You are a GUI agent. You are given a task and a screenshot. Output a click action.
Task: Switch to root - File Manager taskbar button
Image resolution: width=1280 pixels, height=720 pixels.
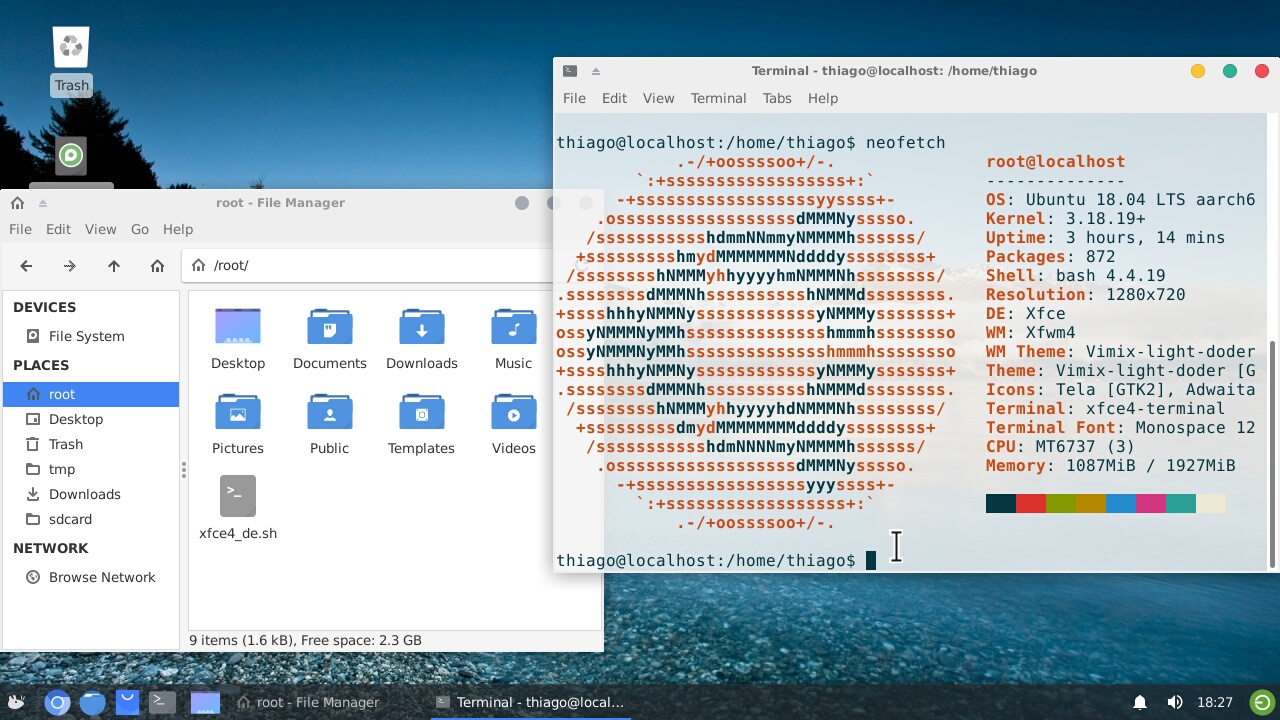pyautogui.click(x=308, y=703)
